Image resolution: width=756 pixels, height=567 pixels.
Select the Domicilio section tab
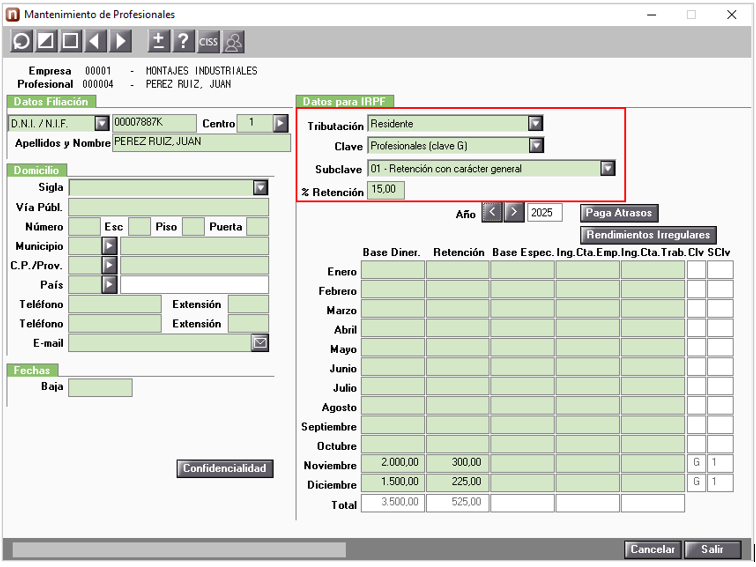coord(37,170)
